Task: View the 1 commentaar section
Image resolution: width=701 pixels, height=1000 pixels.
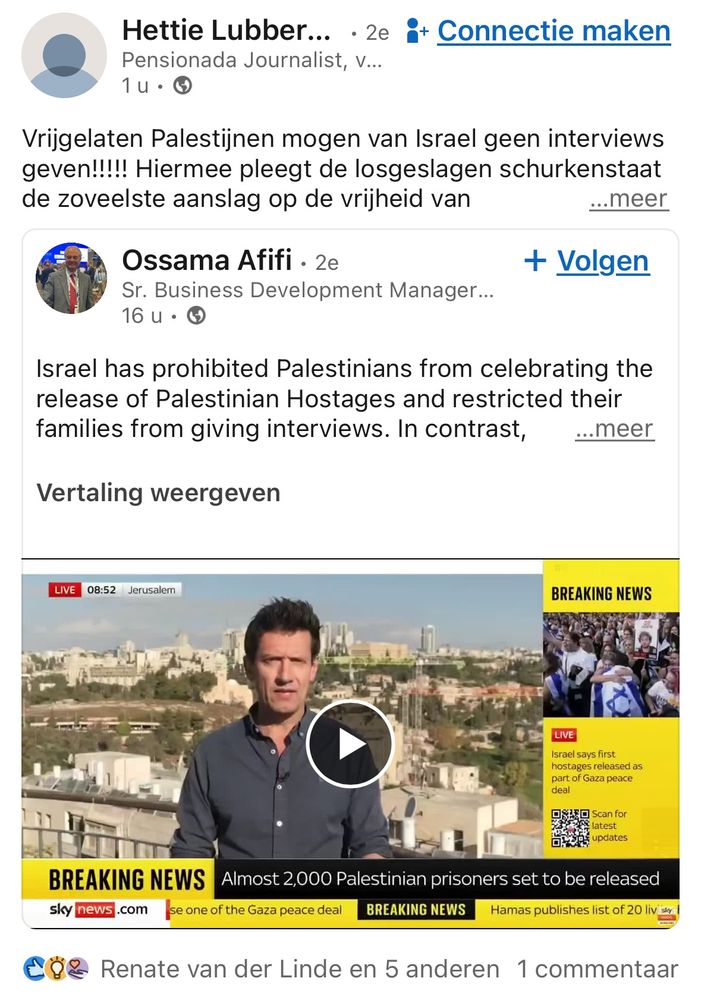Action: (x=597, y=969)
